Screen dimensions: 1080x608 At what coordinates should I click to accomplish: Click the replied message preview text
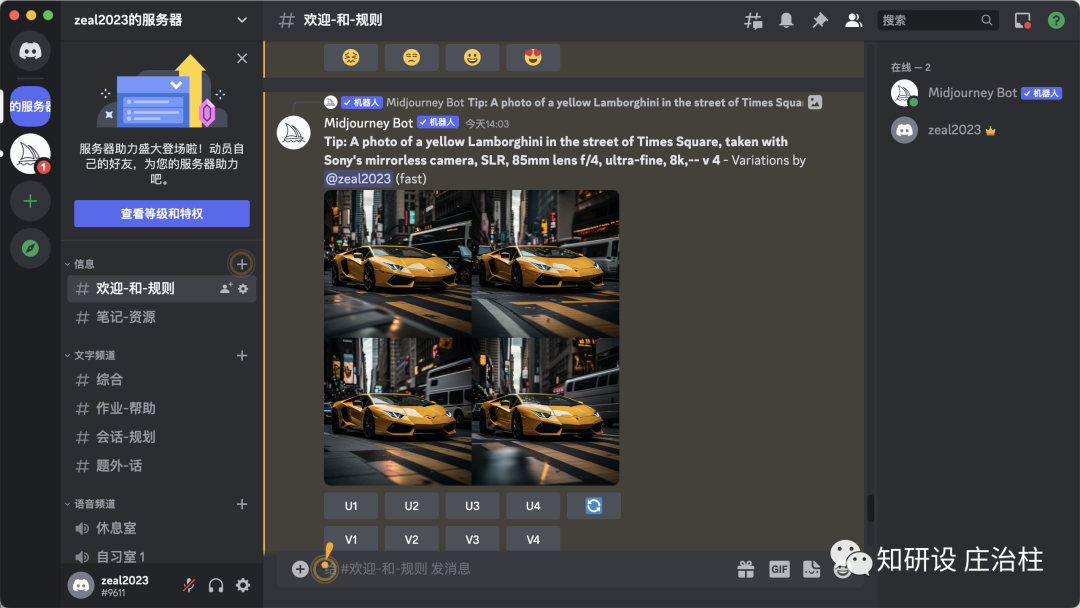pos(635,103)
